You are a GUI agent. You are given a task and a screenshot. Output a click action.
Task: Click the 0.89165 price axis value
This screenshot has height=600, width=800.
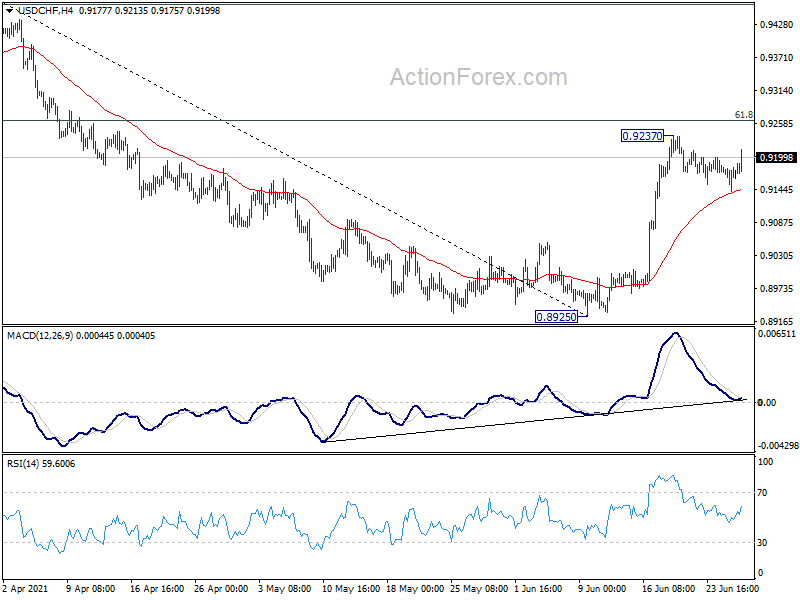[x=777, y=321]
